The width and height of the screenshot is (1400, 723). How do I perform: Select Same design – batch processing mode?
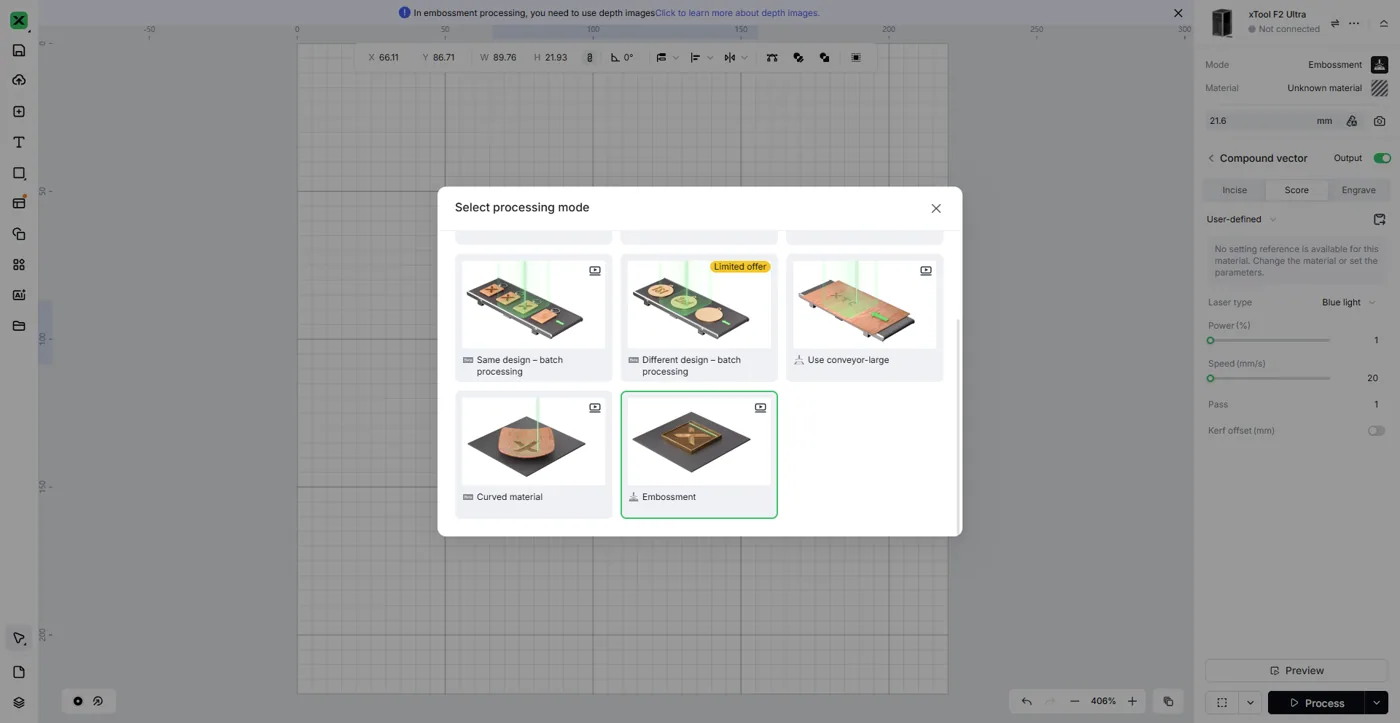click(x=533, y=317)
